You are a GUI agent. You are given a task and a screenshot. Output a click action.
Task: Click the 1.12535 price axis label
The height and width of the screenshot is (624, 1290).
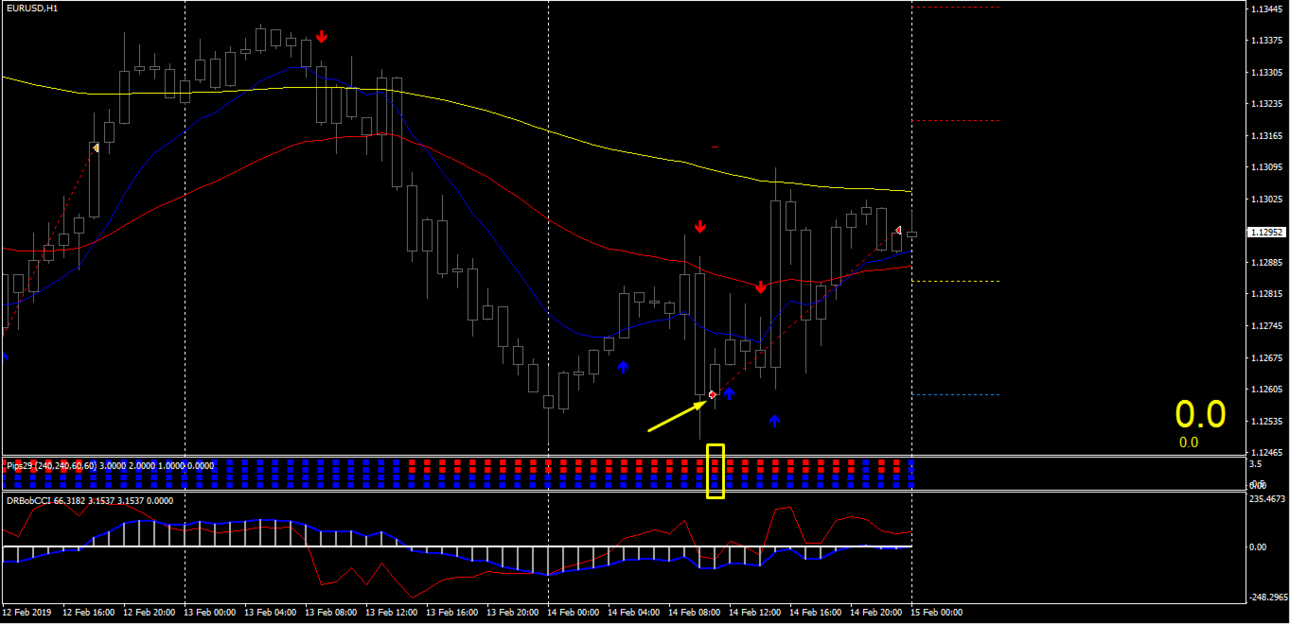click(x=1265, y=421)
